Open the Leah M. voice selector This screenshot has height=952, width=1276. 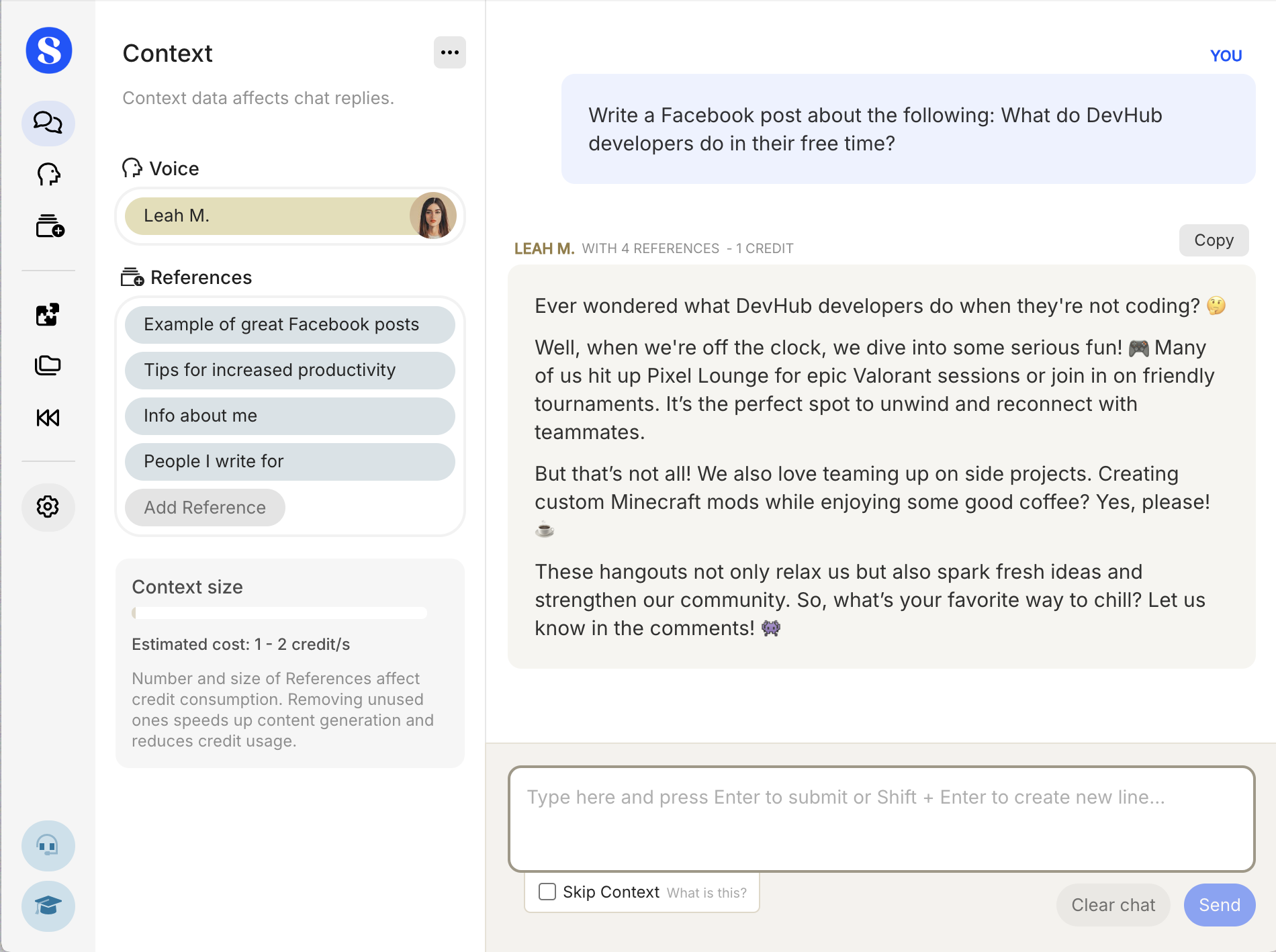[290, 216]
